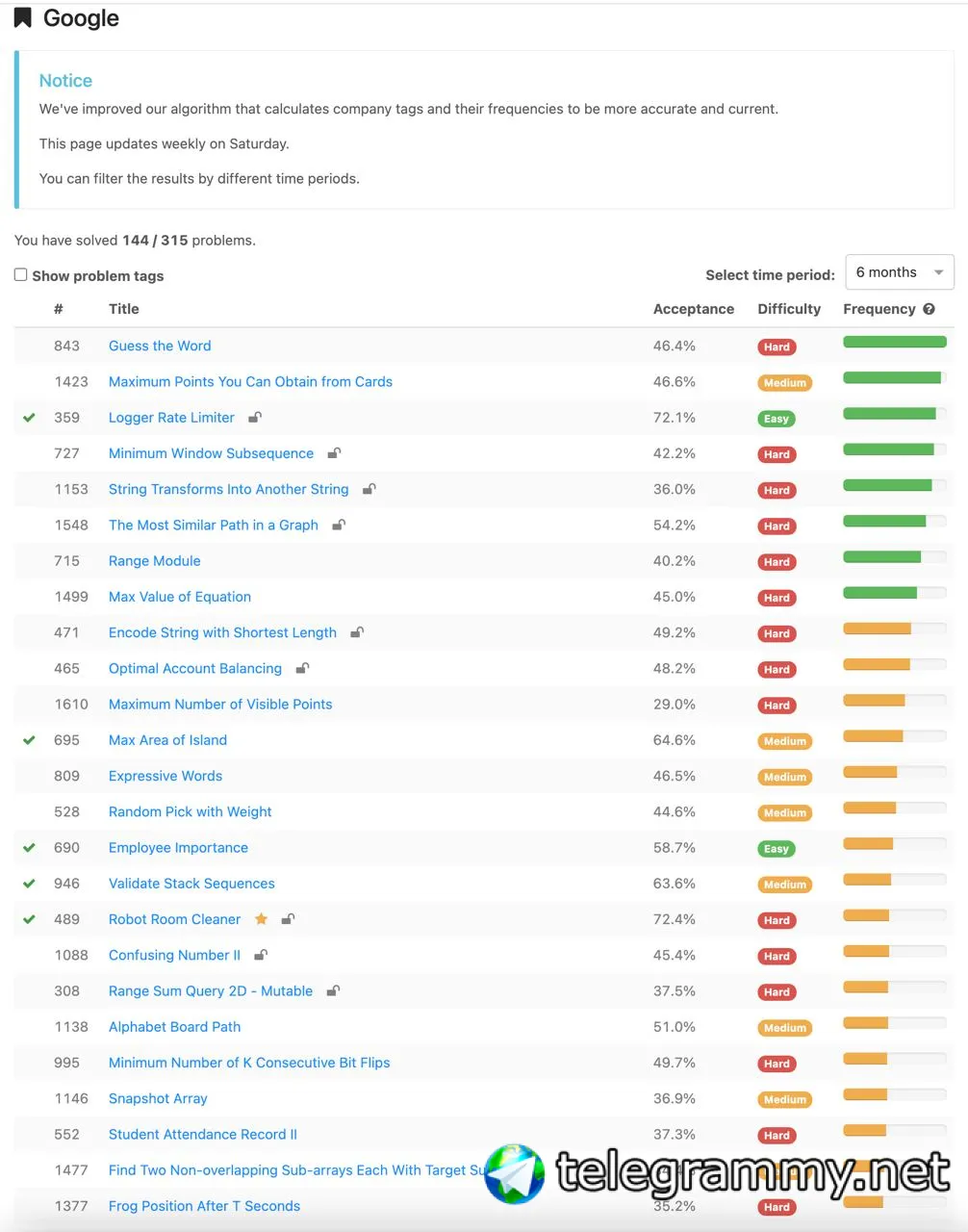Click lock icon after String Transforms Into Another String
This screenshot has height=1232, width=968.
pos(369,489)
